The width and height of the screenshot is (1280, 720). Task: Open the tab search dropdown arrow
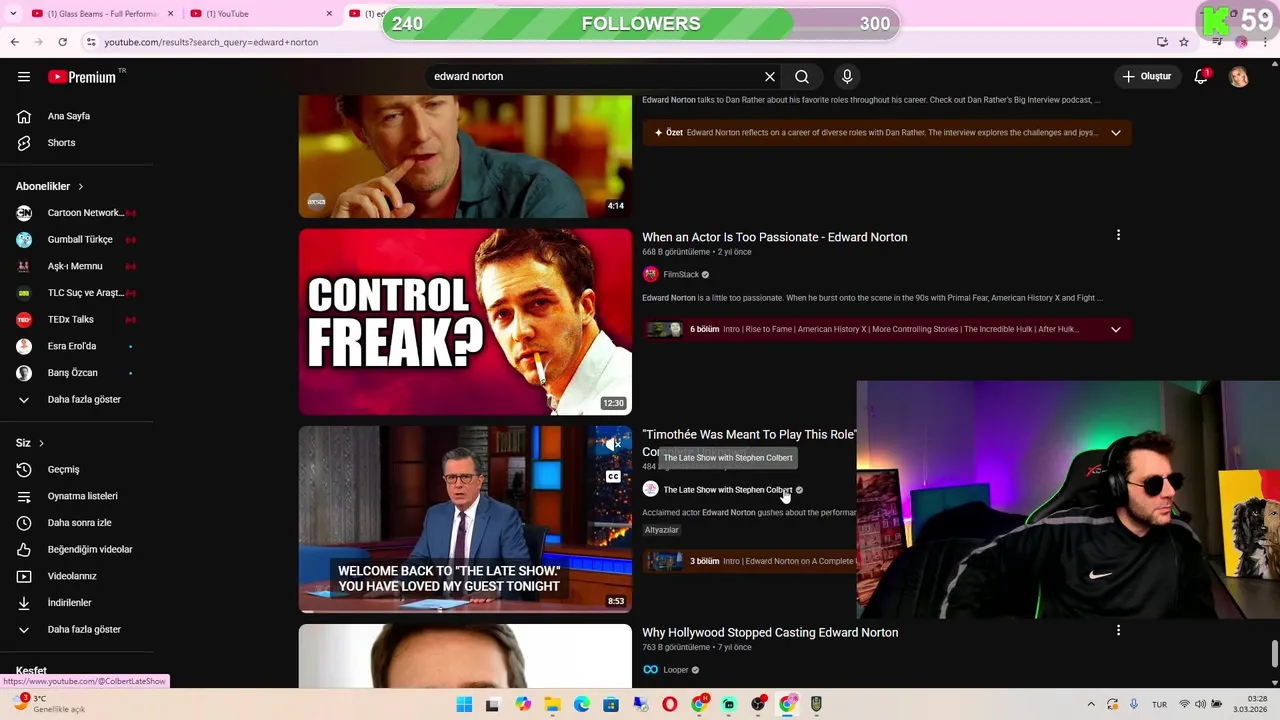11,14
